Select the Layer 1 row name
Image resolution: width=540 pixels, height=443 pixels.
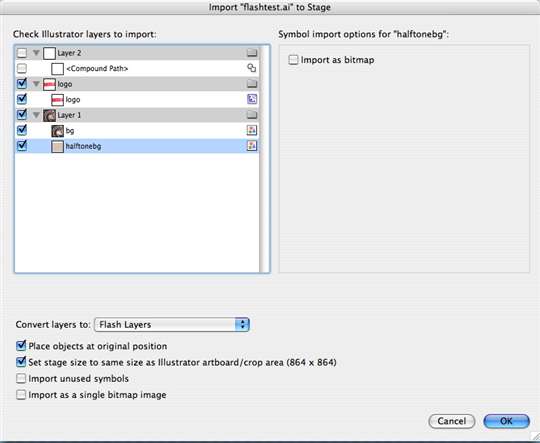tap(69, 115)
